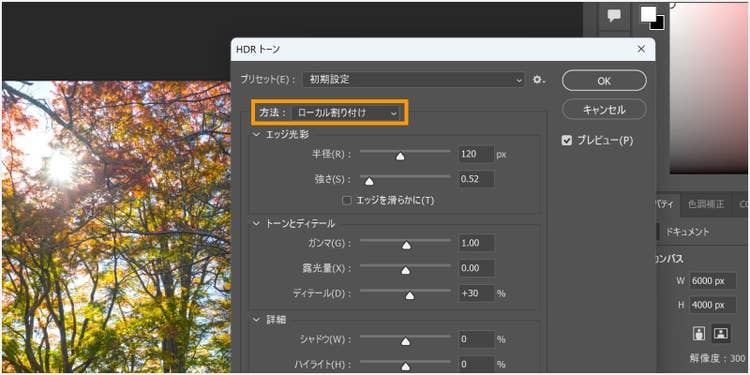This screenshot has width=750, height=375.
Task: Switch to the 色調補正 tab
Action: tap(706, 204)
